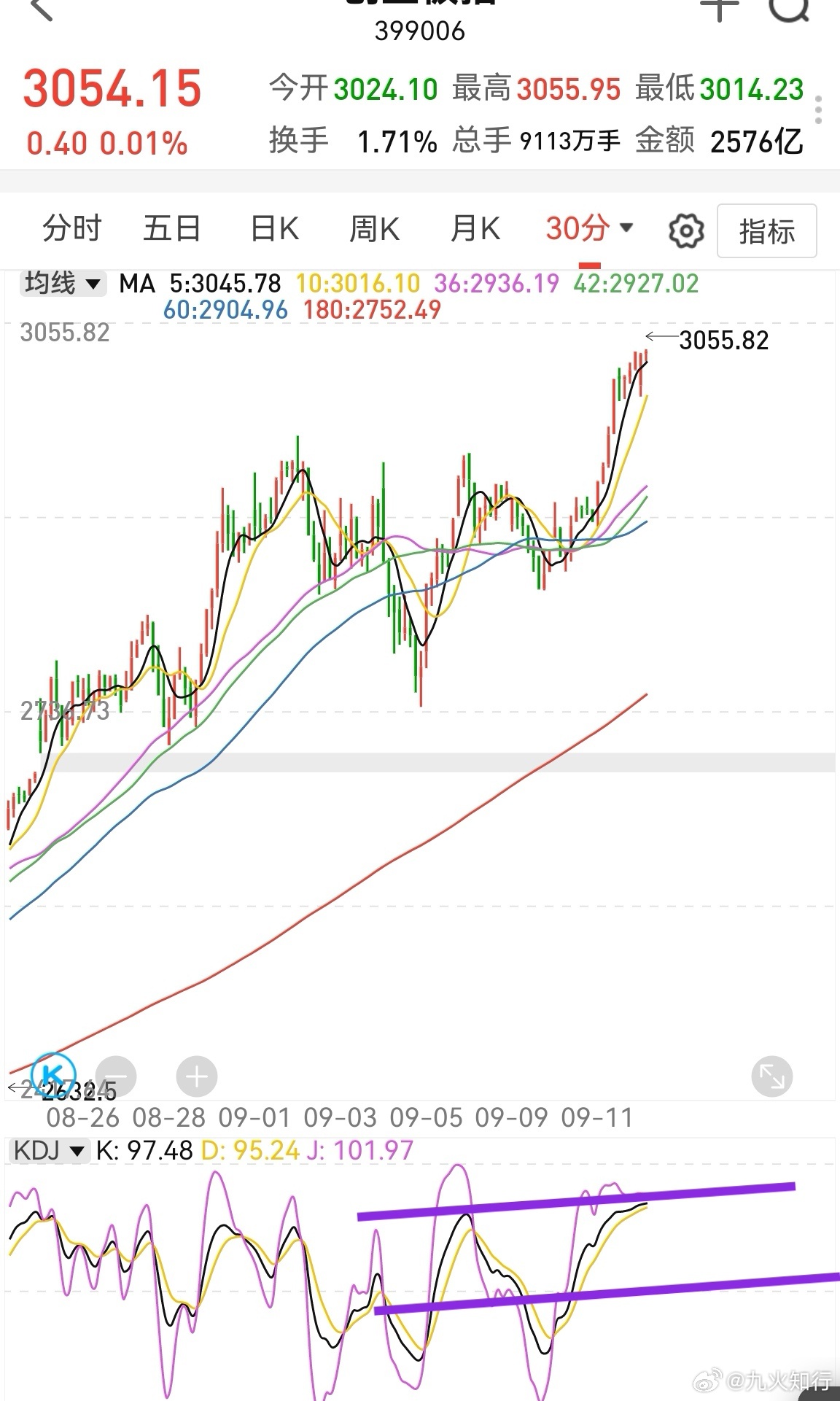Tap the 09-05 date on time axis
Screen dimensions: 840x1401
pos(426,1117)
